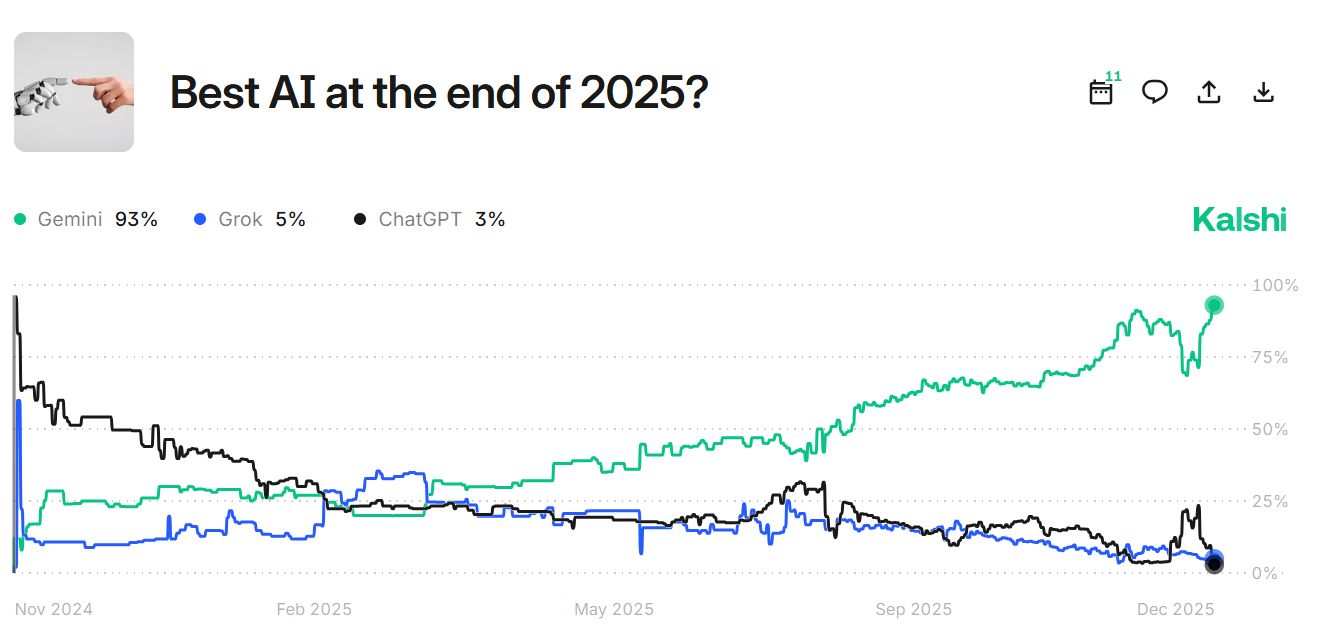The height and width of the screenshot is (636, 1324).
Task: Click the black ChatGPT endpoint marker on the chart
Action: (x=1214, y=563)
